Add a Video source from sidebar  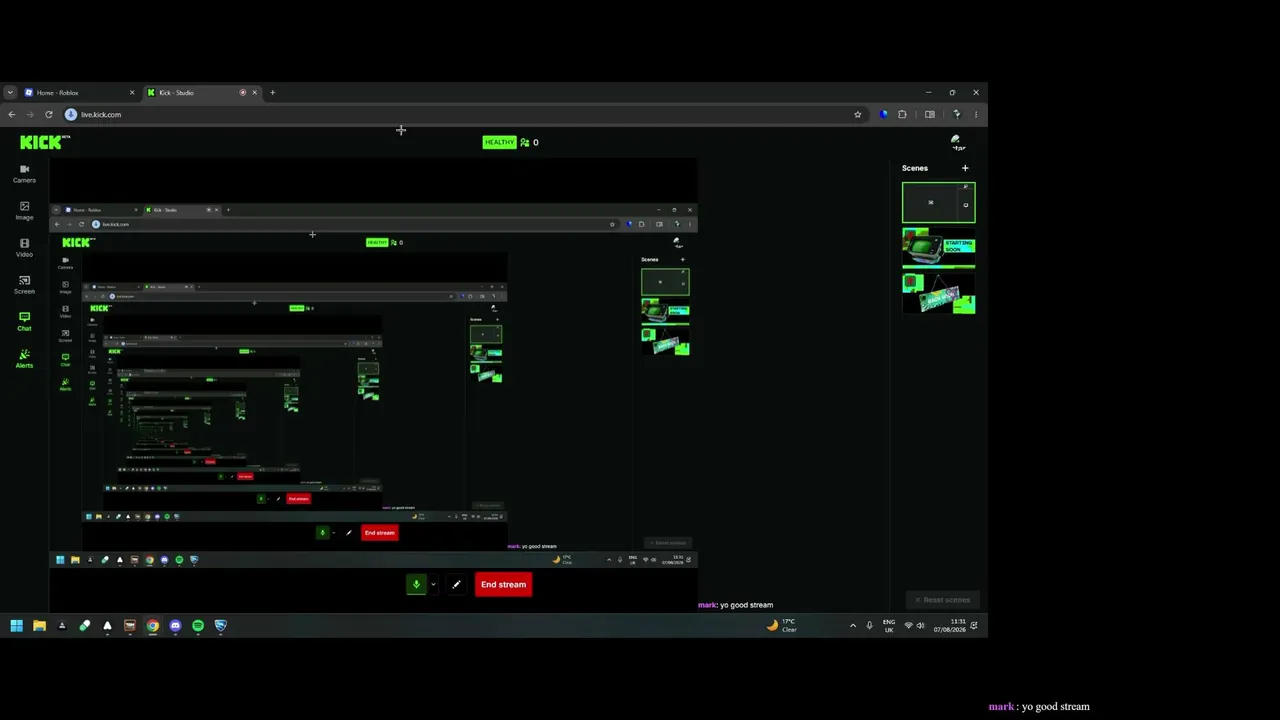(x=24, y=247)
